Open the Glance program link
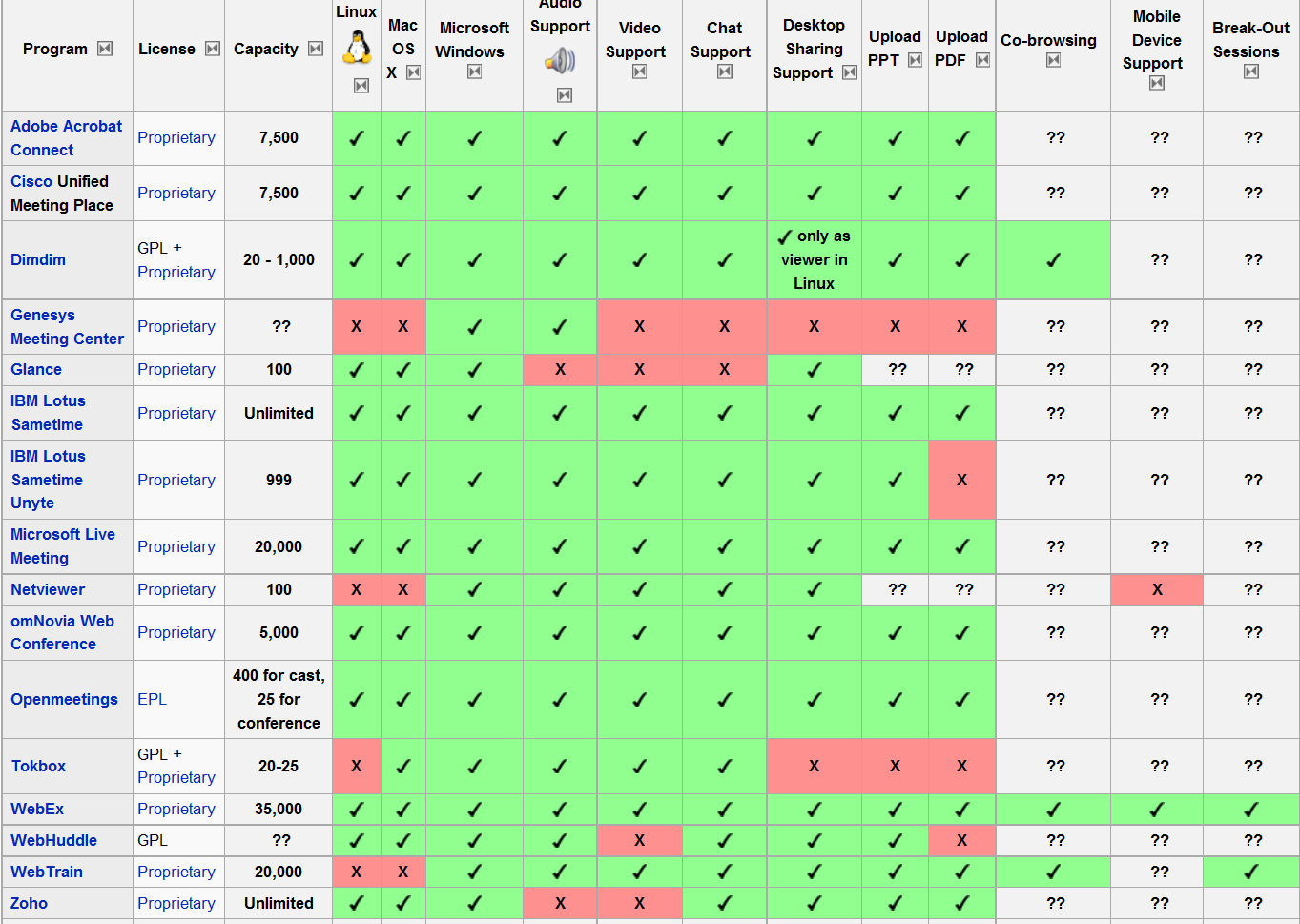1300x924 pixels. click(x=36, y=369)
